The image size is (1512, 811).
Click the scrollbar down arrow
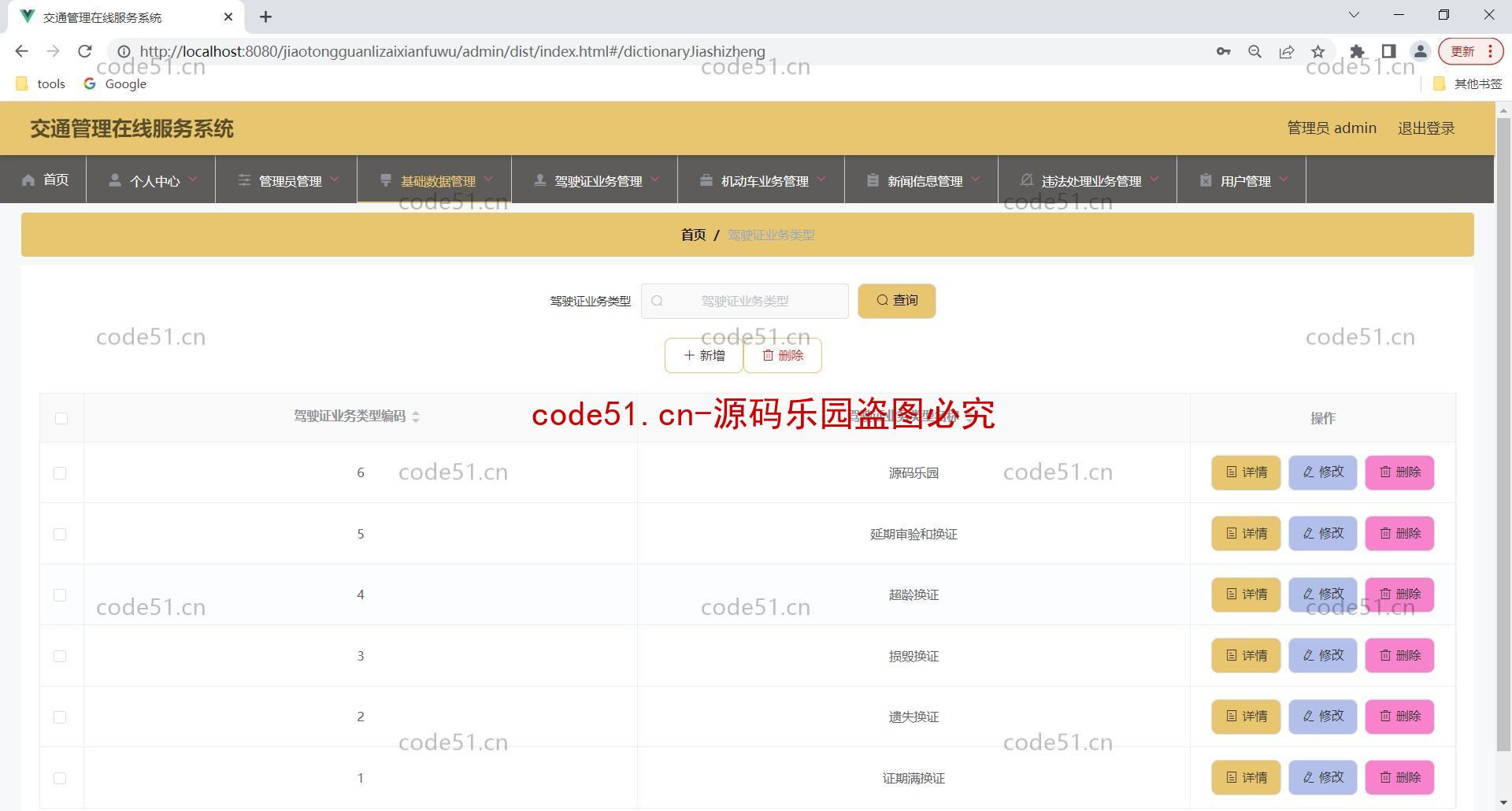tap(1503, 803)
